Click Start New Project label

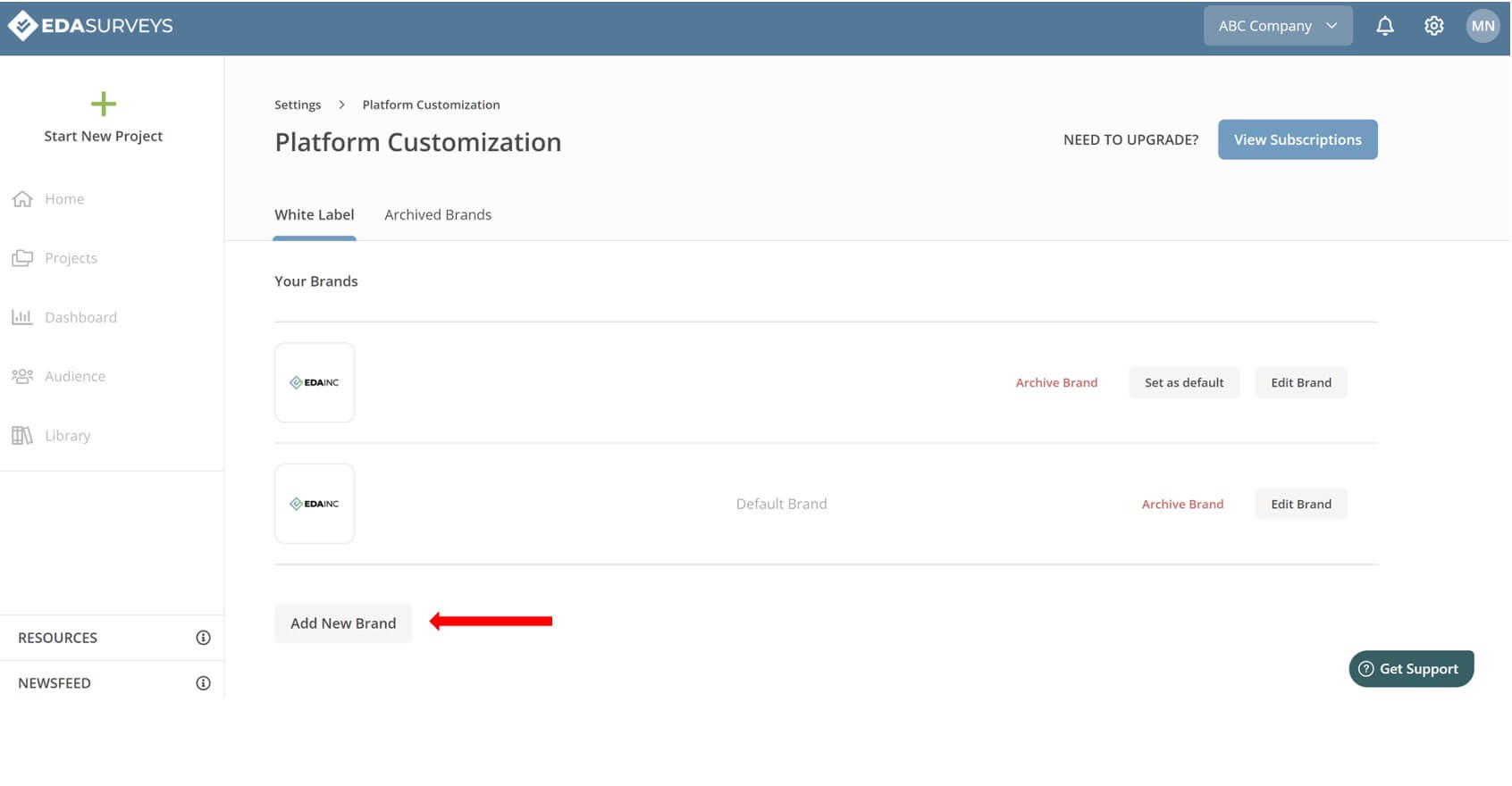click(104, 136)
